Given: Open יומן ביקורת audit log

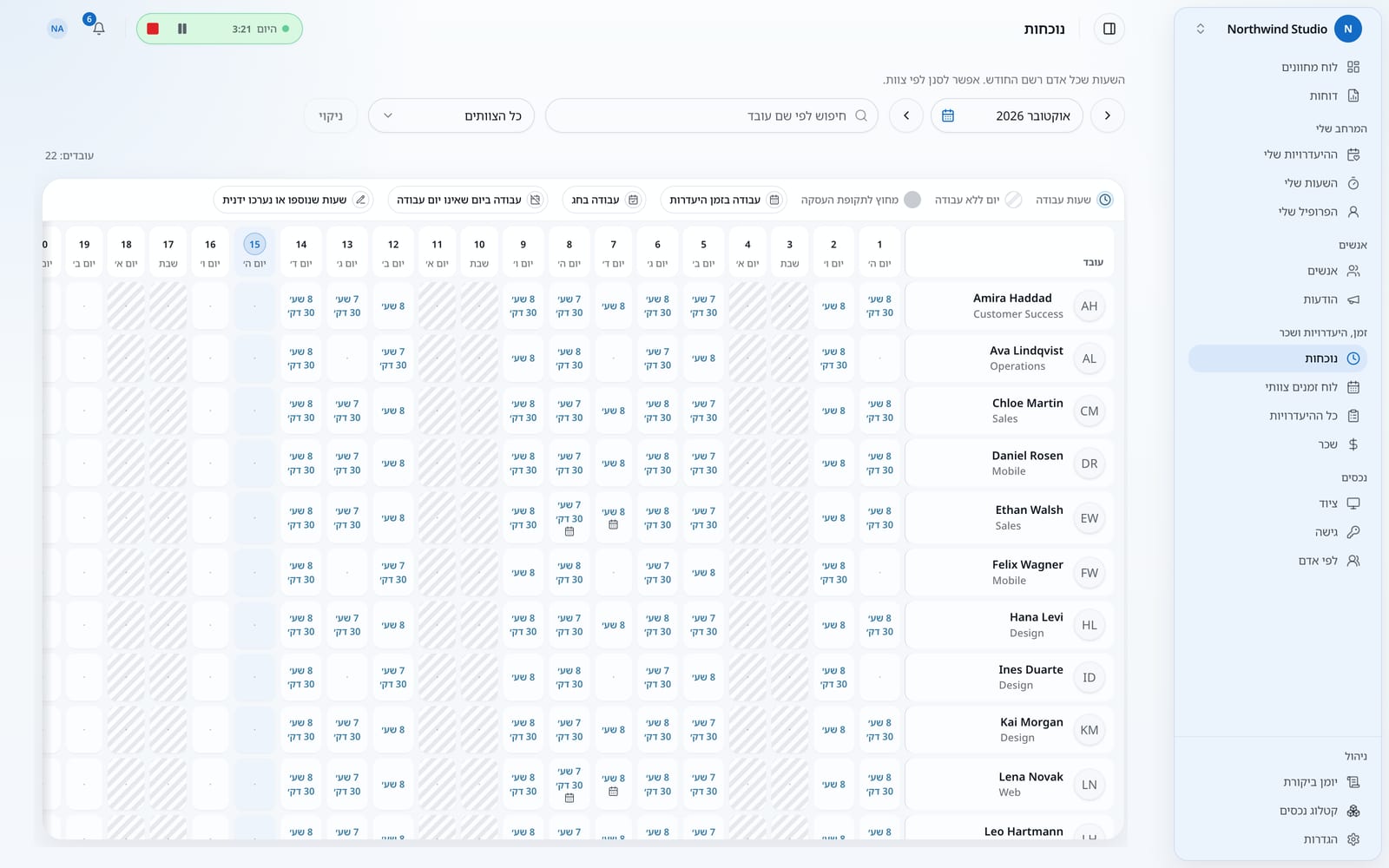Looking at the screenshot, I should 1277,782.
